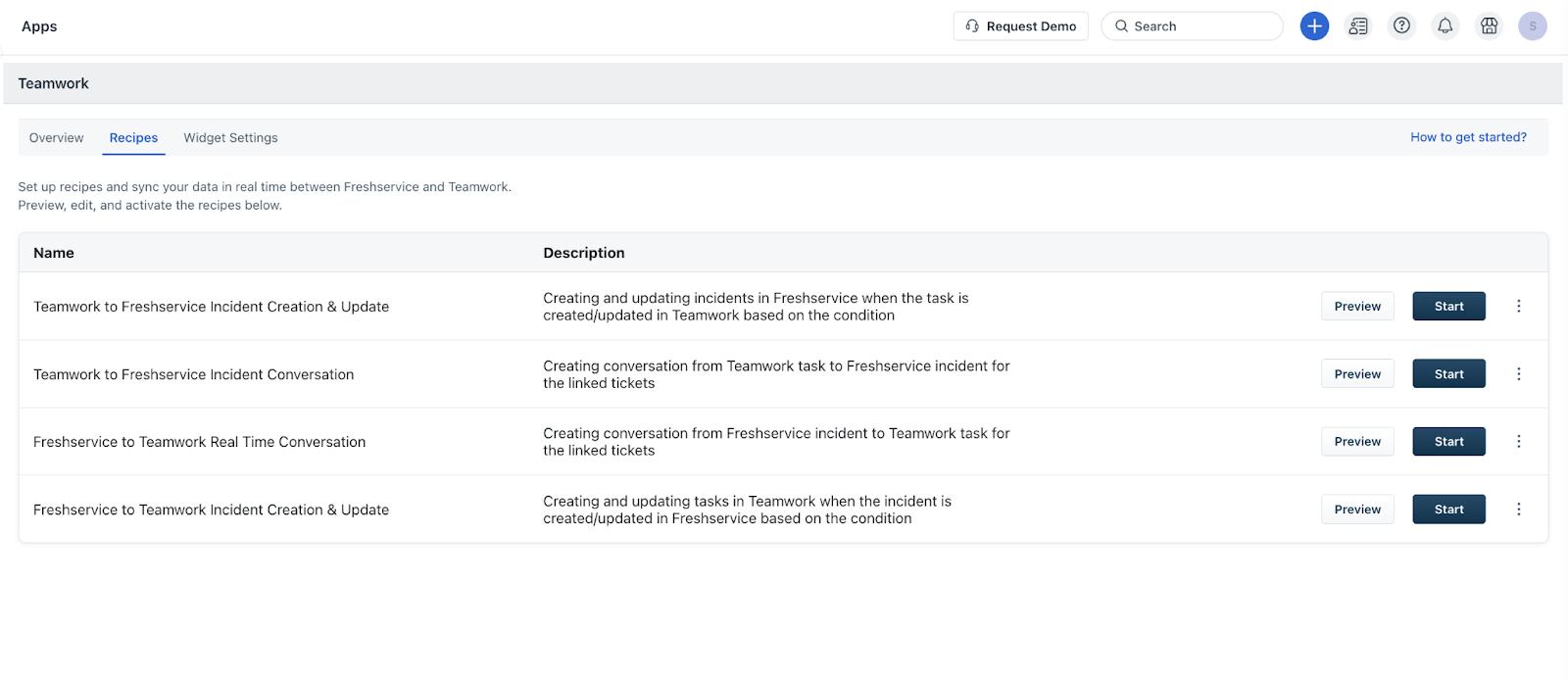Screen dimensions: 1568x681
Task: Open the user avatar profile menu
Action: point(1533,26)
